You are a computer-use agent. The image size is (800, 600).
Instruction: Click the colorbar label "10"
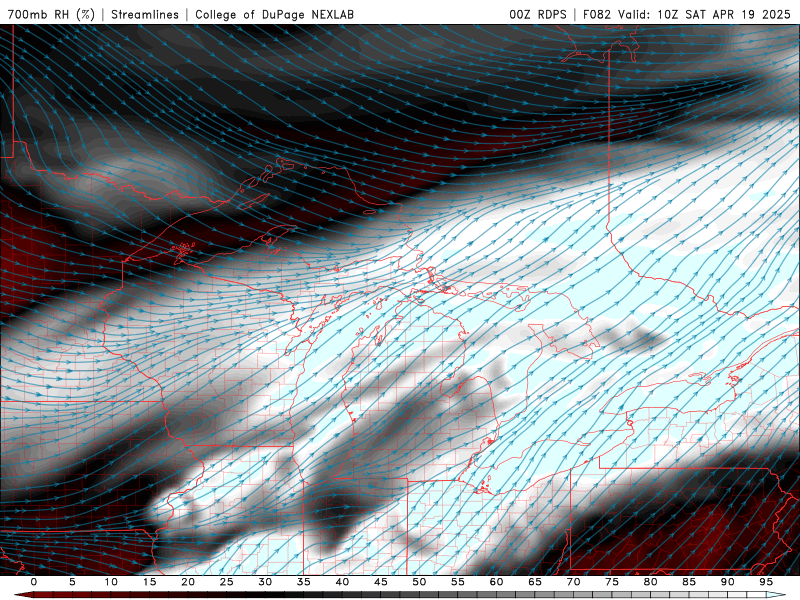click(111, 582)
